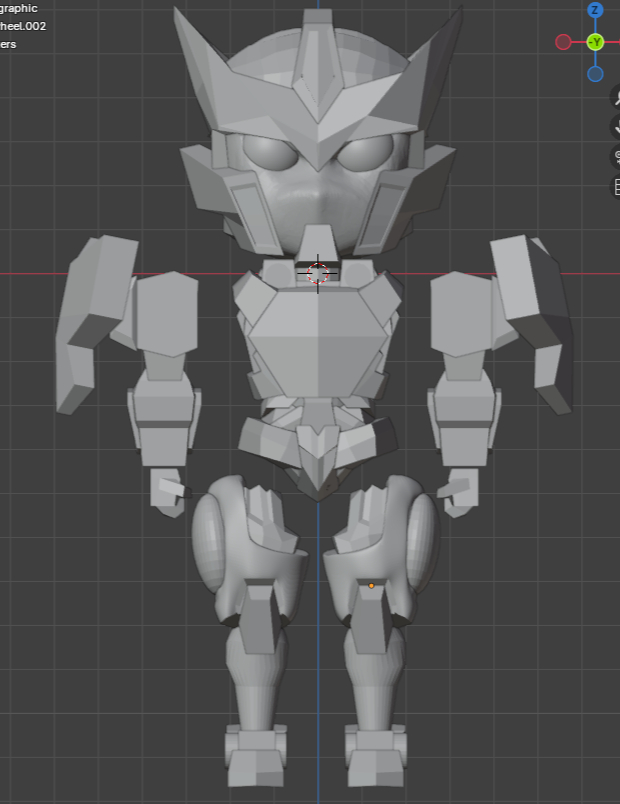The height and width of the screenshot is (804, 620).
Task: Click the Z axis on navigation gizmo
Action: (x=595, y=10)
